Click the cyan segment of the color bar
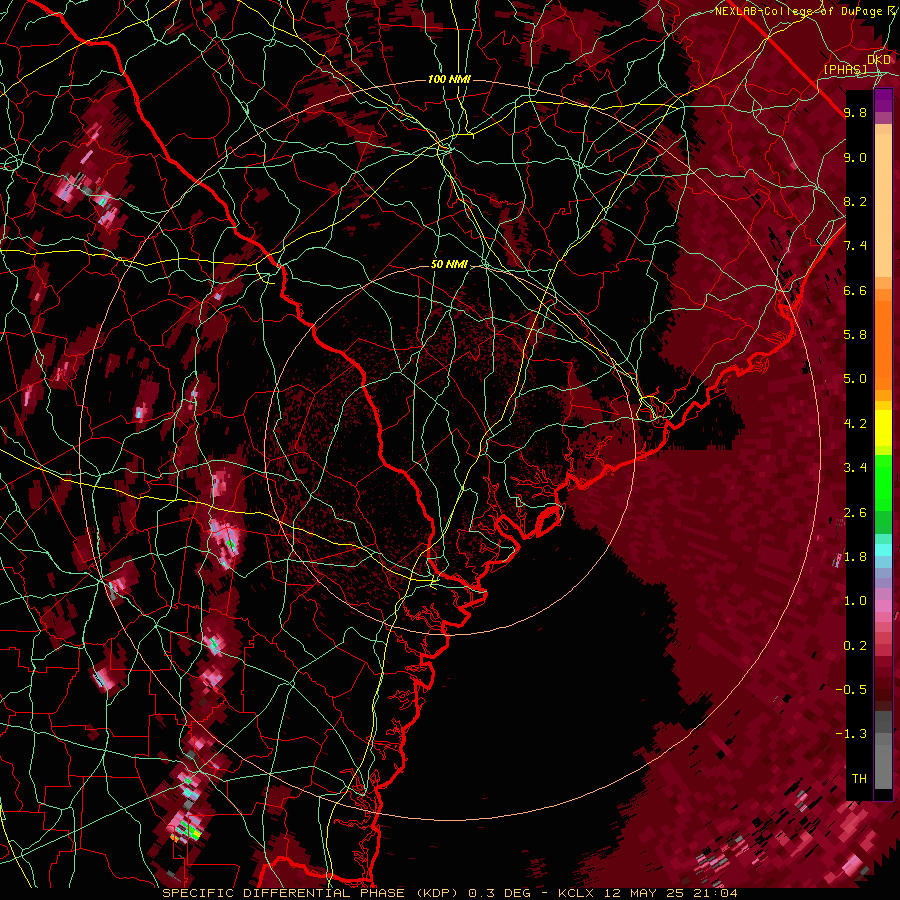This screenshot has width=900, height=900. 883,550
